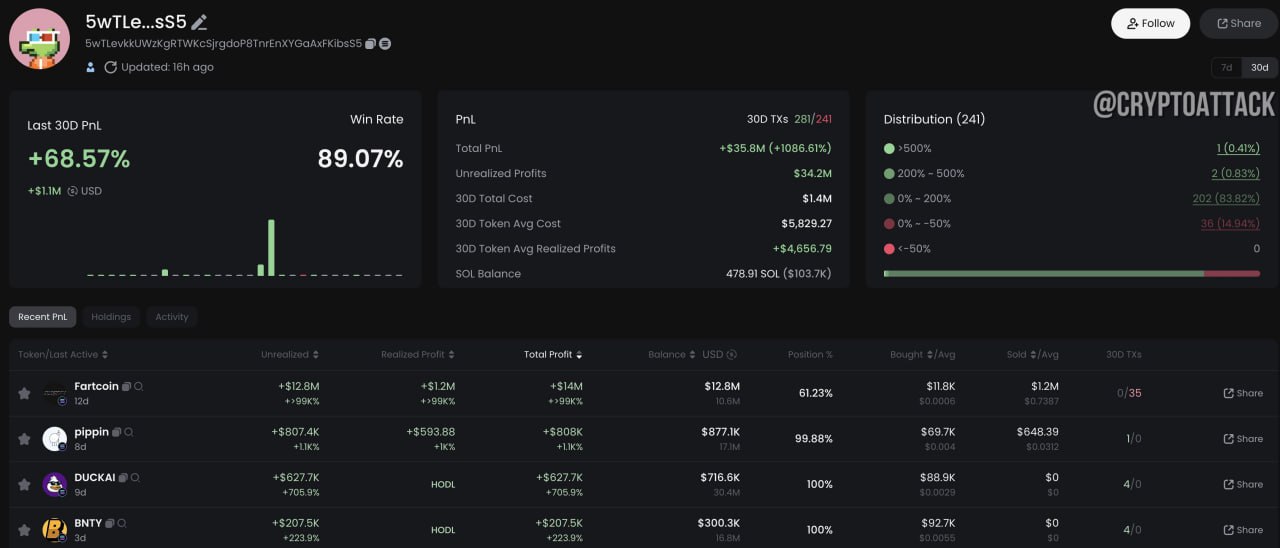Screen dimensions: 1280x548
Task: Open Fartcoin token logo
Action: [54, 393]
